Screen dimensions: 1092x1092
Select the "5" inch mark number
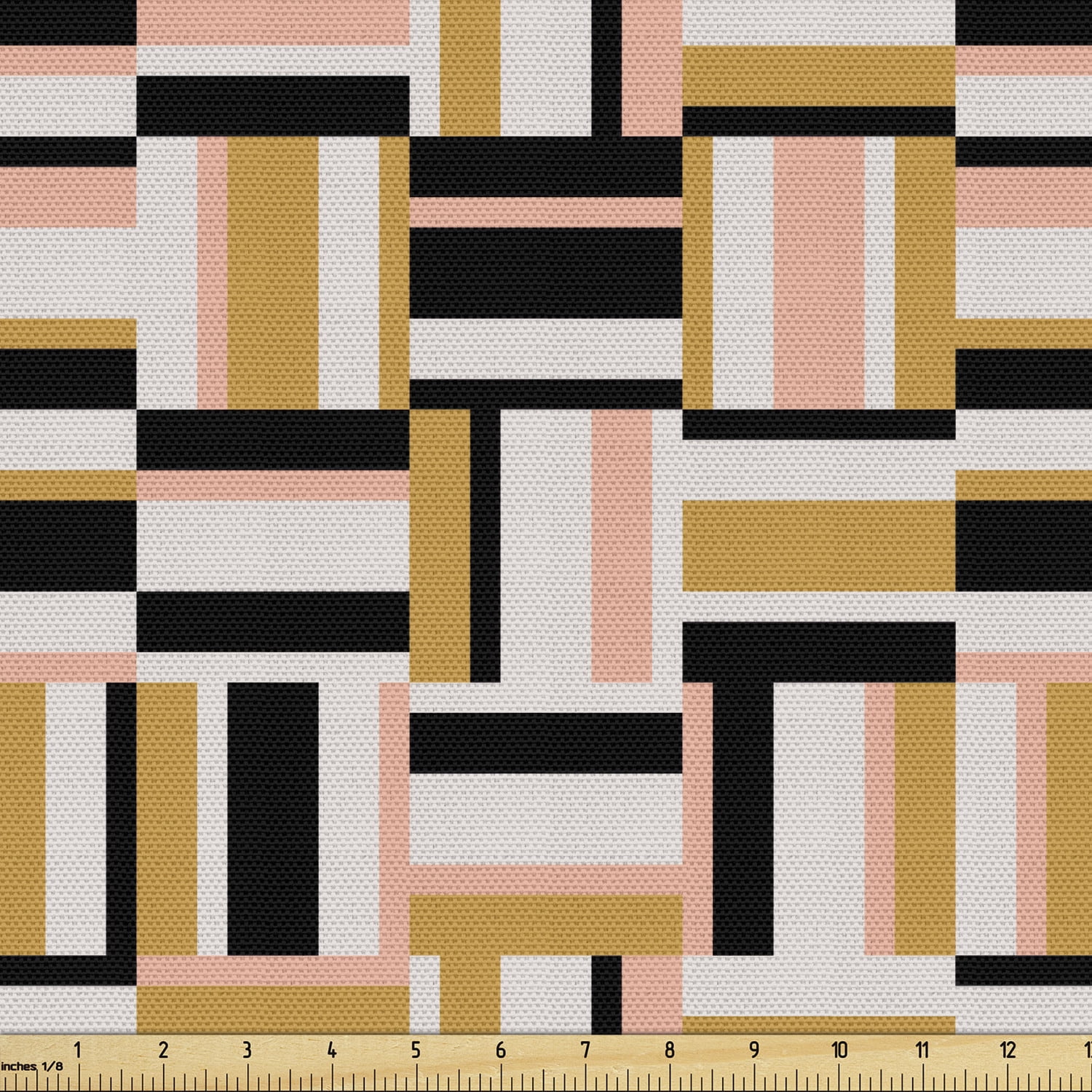[x=416, y=1050]
